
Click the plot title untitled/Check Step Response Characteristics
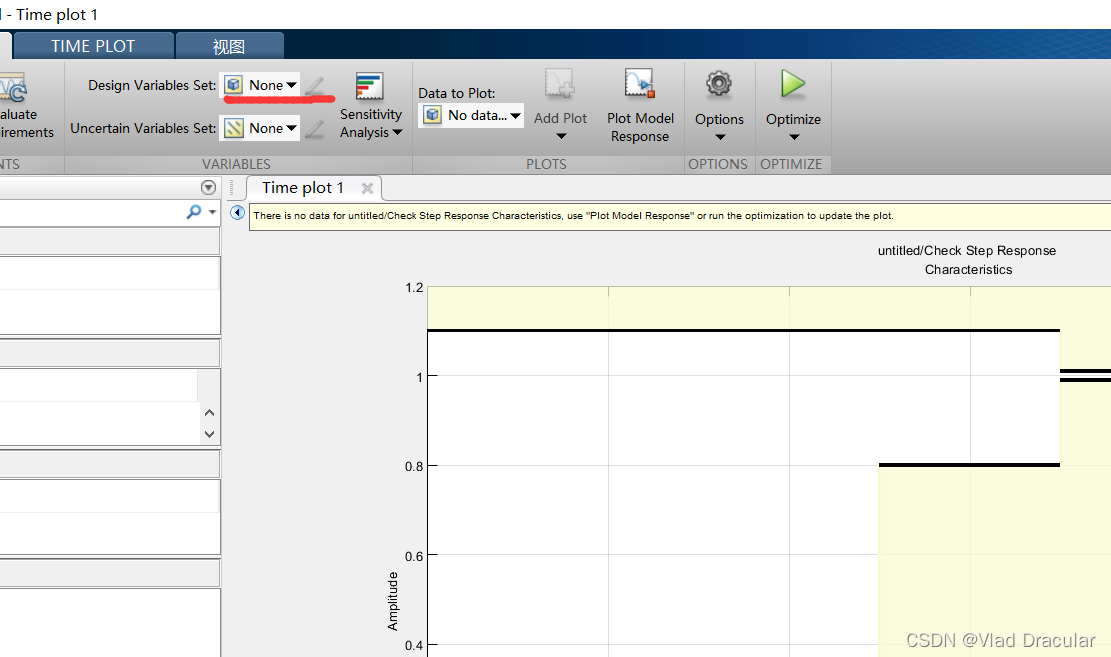[x=967, y=260]
